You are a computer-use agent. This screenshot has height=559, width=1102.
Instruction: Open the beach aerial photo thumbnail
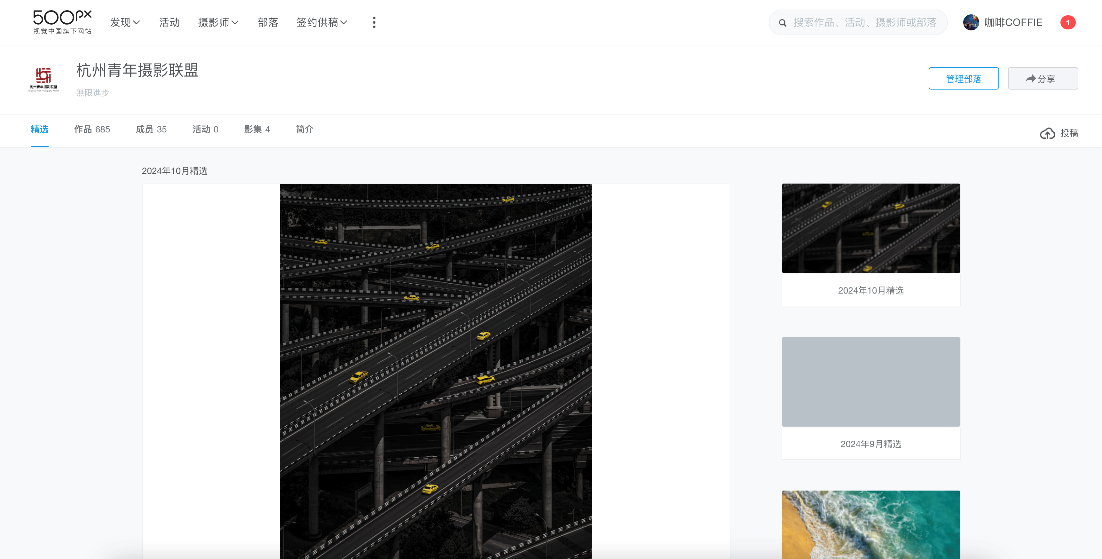point(871,525)
